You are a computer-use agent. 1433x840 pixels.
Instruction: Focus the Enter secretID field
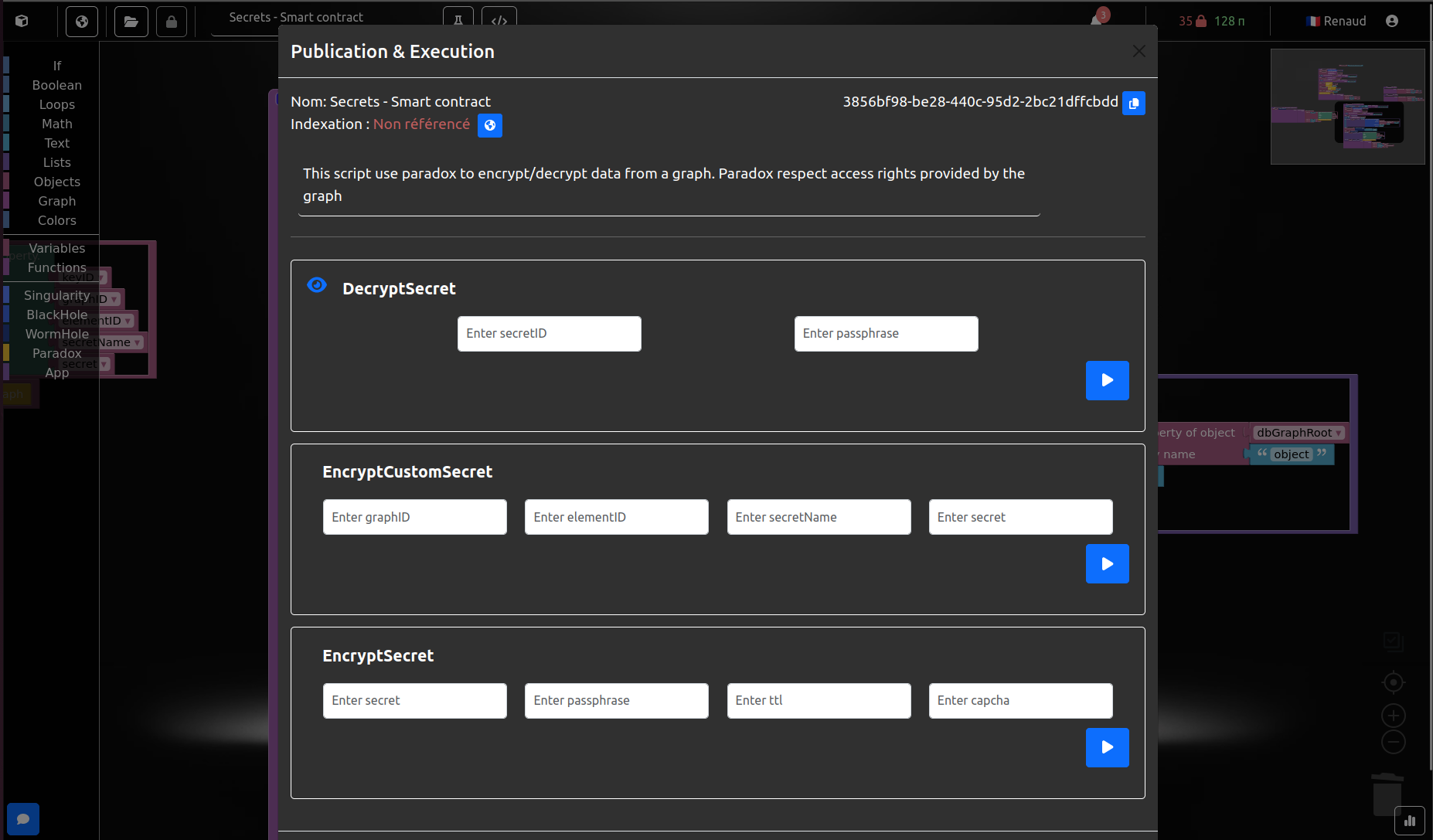click(x=550, y=334)
